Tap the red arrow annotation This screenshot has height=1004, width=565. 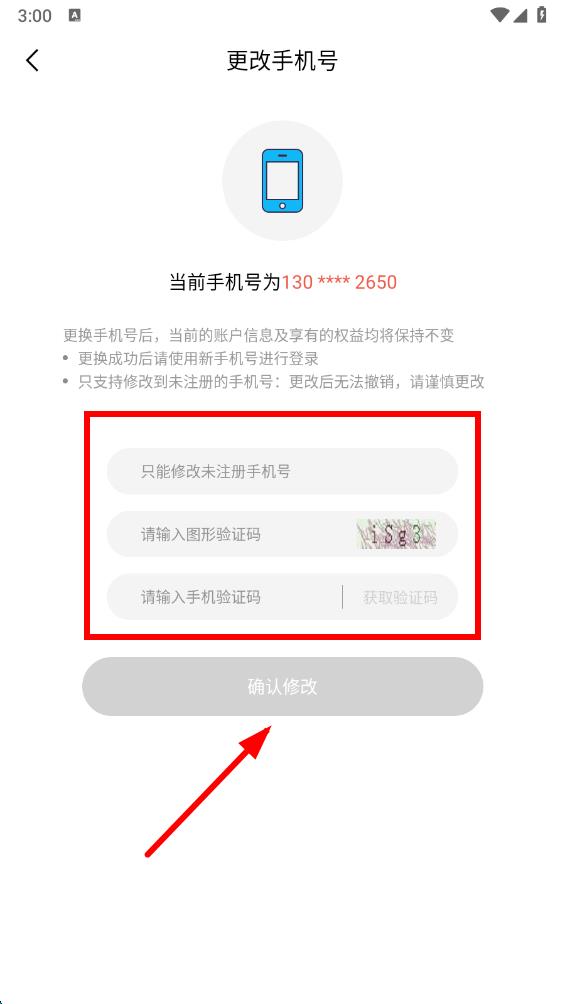(x=209, y=790)
